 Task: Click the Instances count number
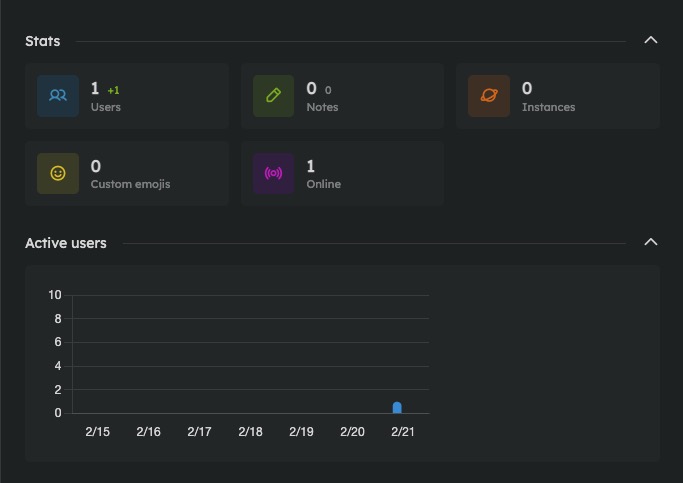(527, 89)
